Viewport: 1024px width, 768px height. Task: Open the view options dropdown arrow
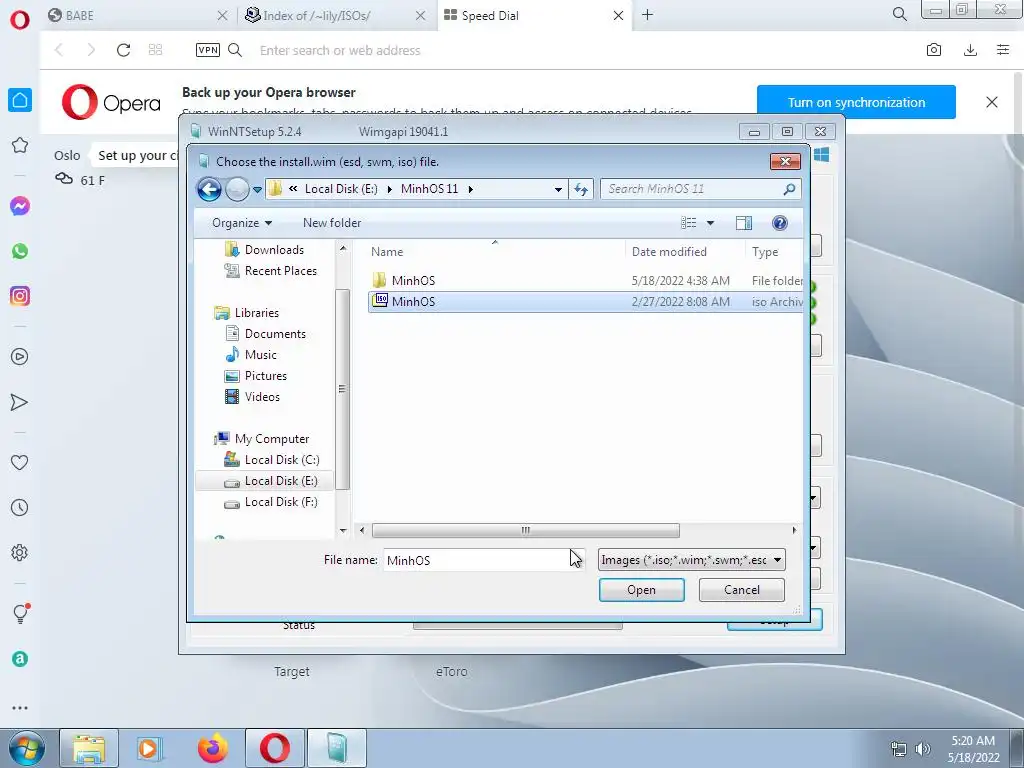[711, 223]
